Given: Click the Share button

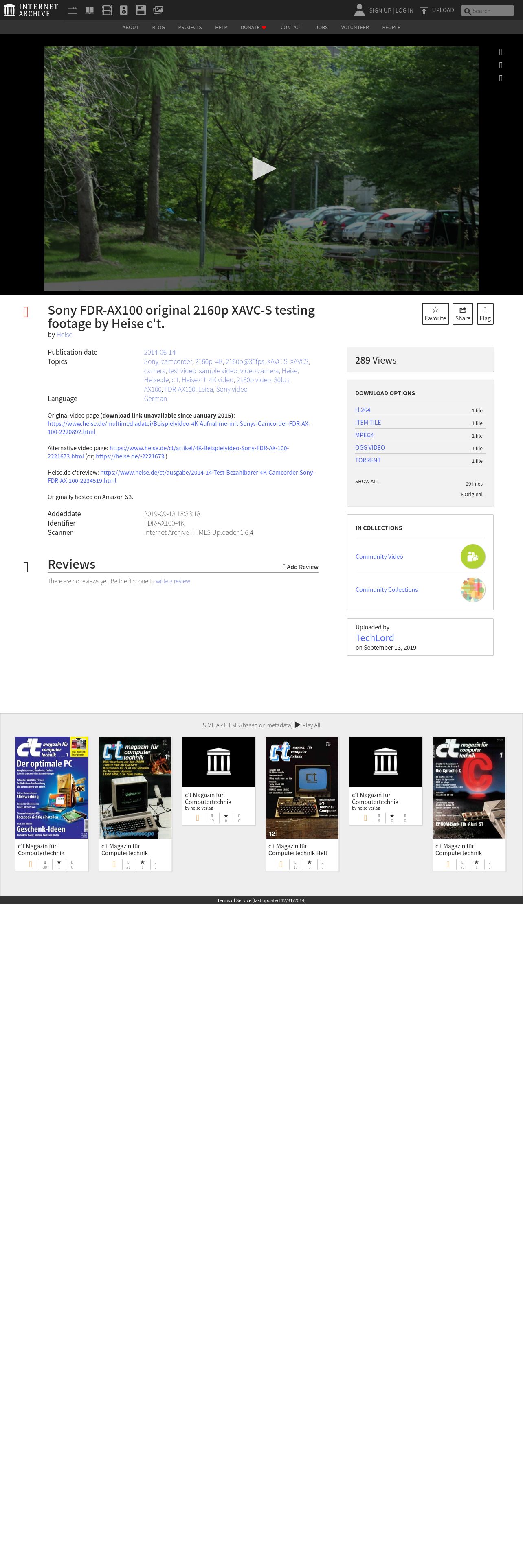Looking at the screenshot, I should pyautogui.click(x=463, y=313).
